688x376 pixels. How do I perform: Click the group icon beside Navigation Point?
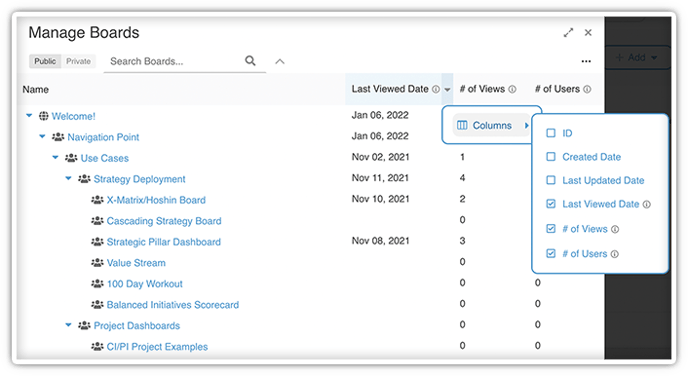point(58,137)
